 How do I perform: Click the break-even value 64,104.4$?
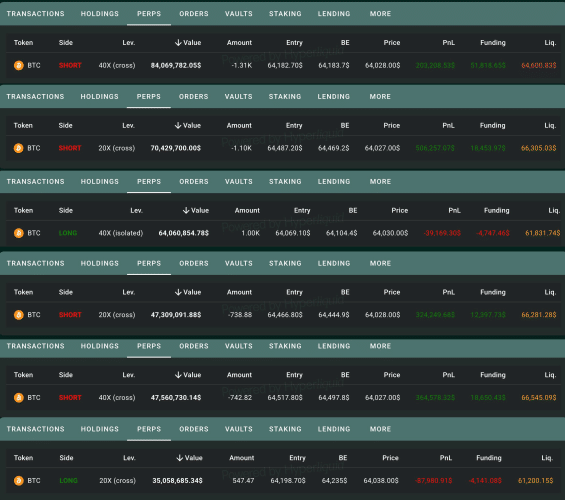(x=342, y=233)
